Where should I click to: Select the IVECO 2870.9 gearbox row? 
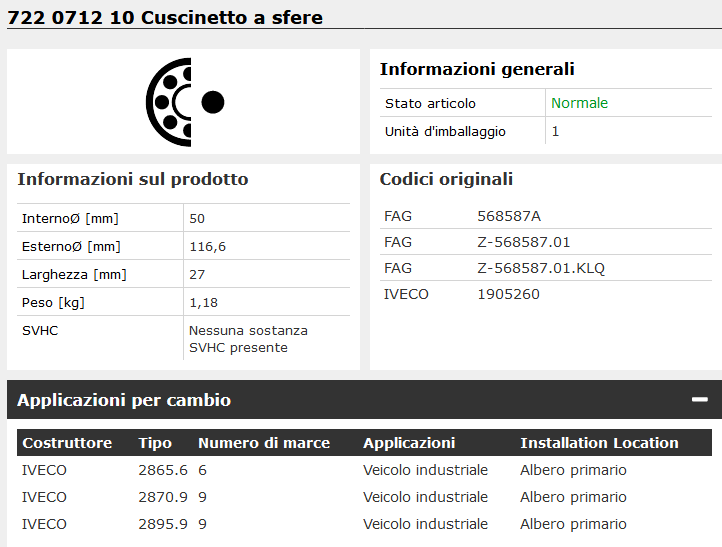[364, 497]
